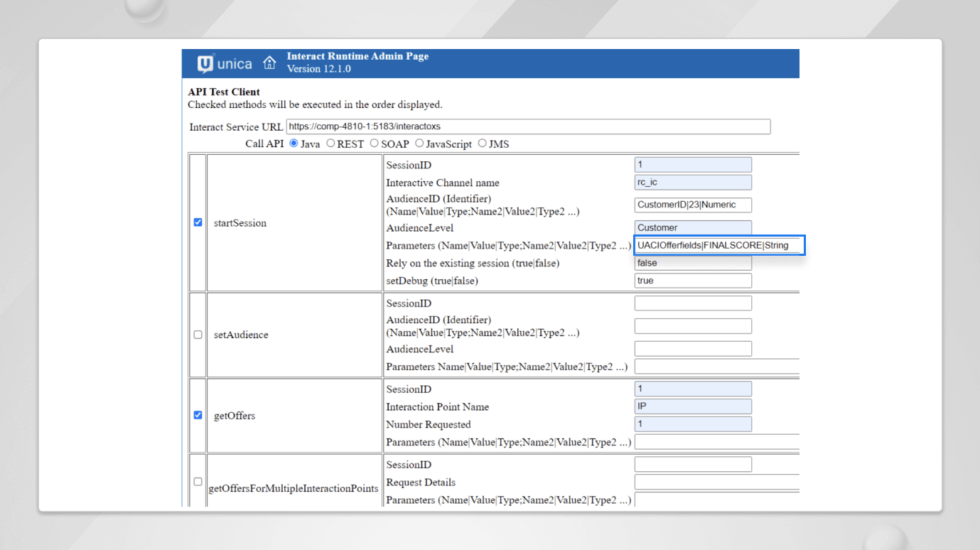Focus the startSession SessionID field
The image size is (980, 550).
click(693, 164)
